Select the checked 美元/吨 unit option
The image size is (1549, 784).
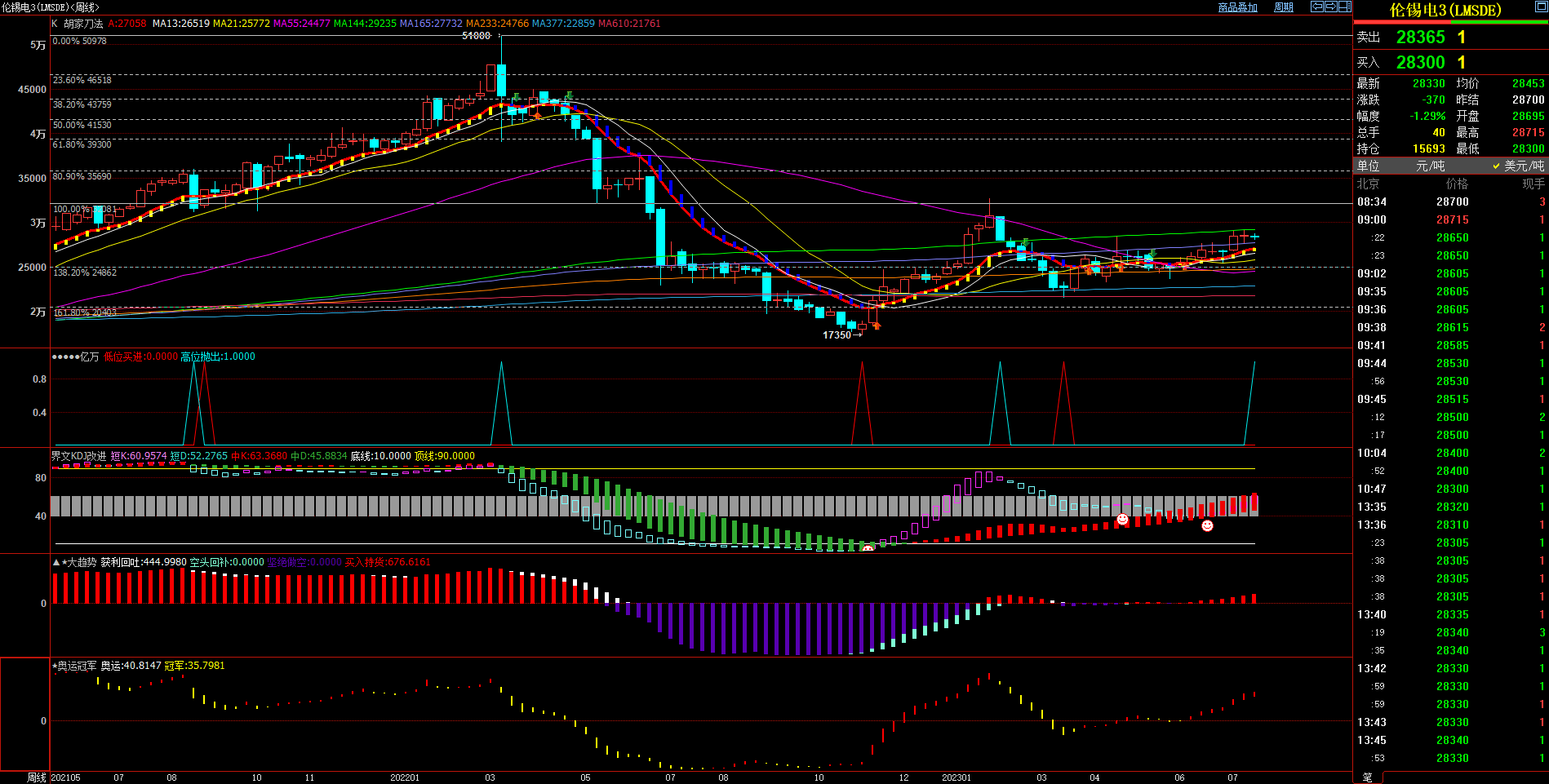coord(1518,166)
